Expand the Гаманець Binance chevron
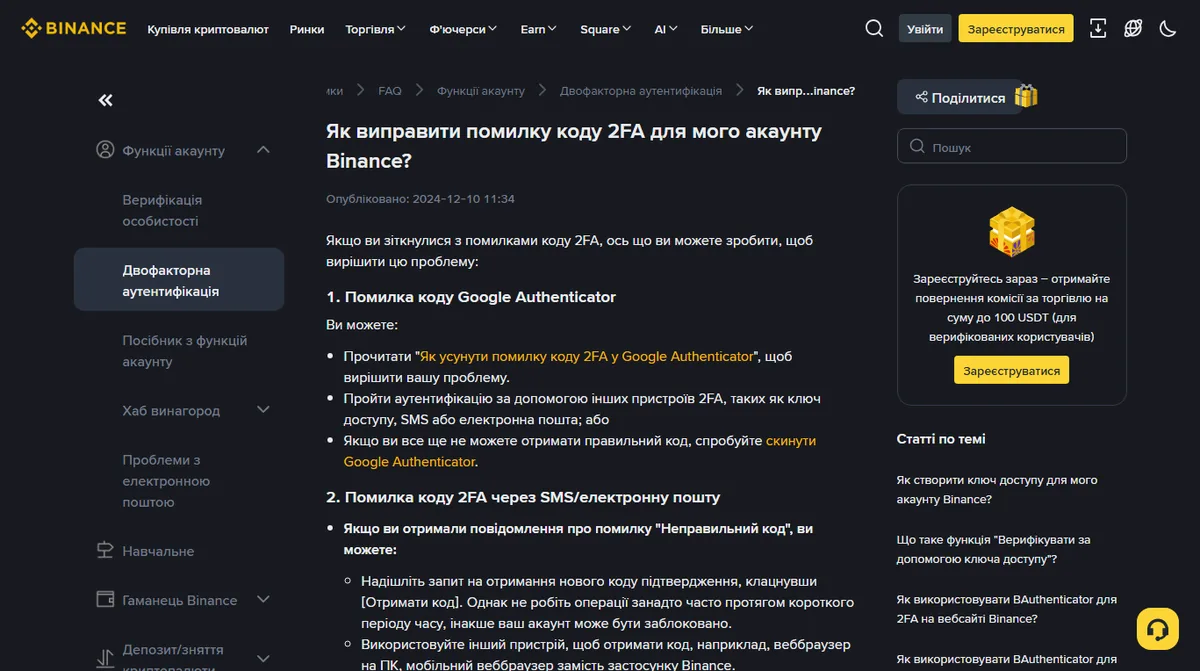 [264, 600]
